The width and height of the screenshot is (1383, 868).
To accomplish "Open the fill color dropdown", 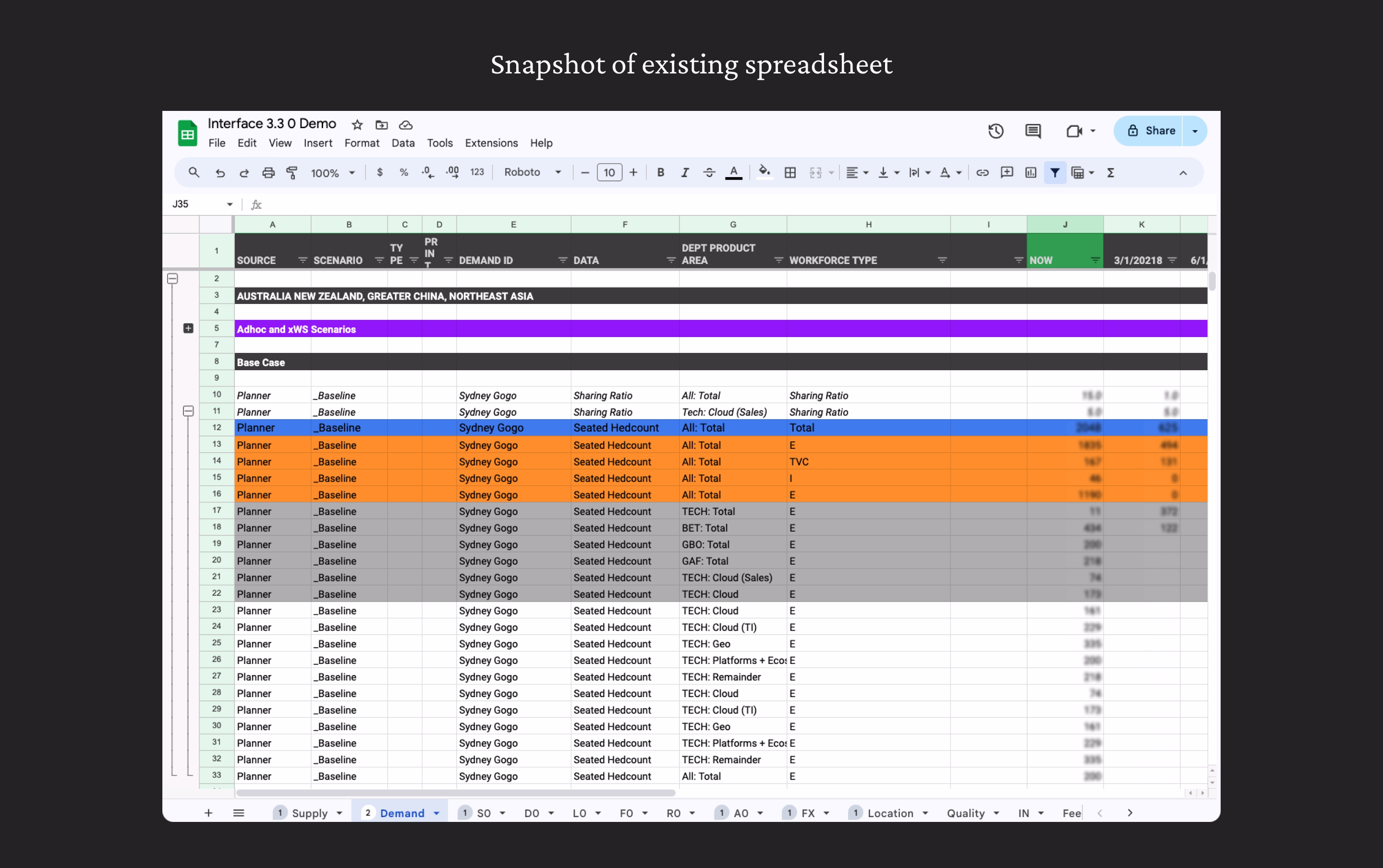I will [x=764, y=172].
